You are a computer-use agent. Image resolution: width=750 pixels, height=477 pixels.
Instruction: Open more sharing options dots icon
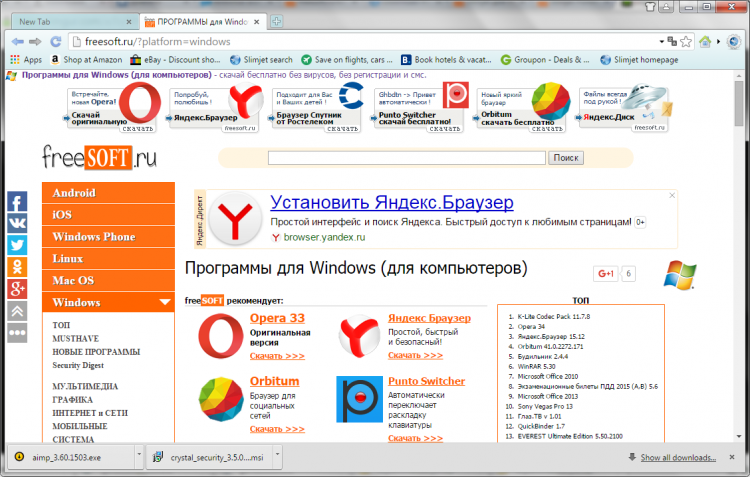17,333
